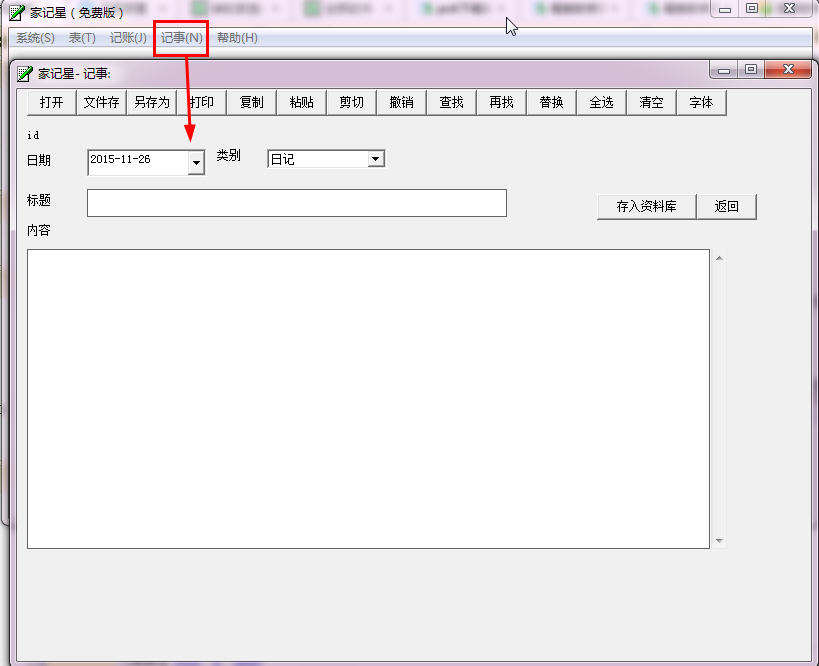Select all text with 全选 button
The height and width of the screenshot is (666, 819).
pyautogui.click(x=602, y=102)
